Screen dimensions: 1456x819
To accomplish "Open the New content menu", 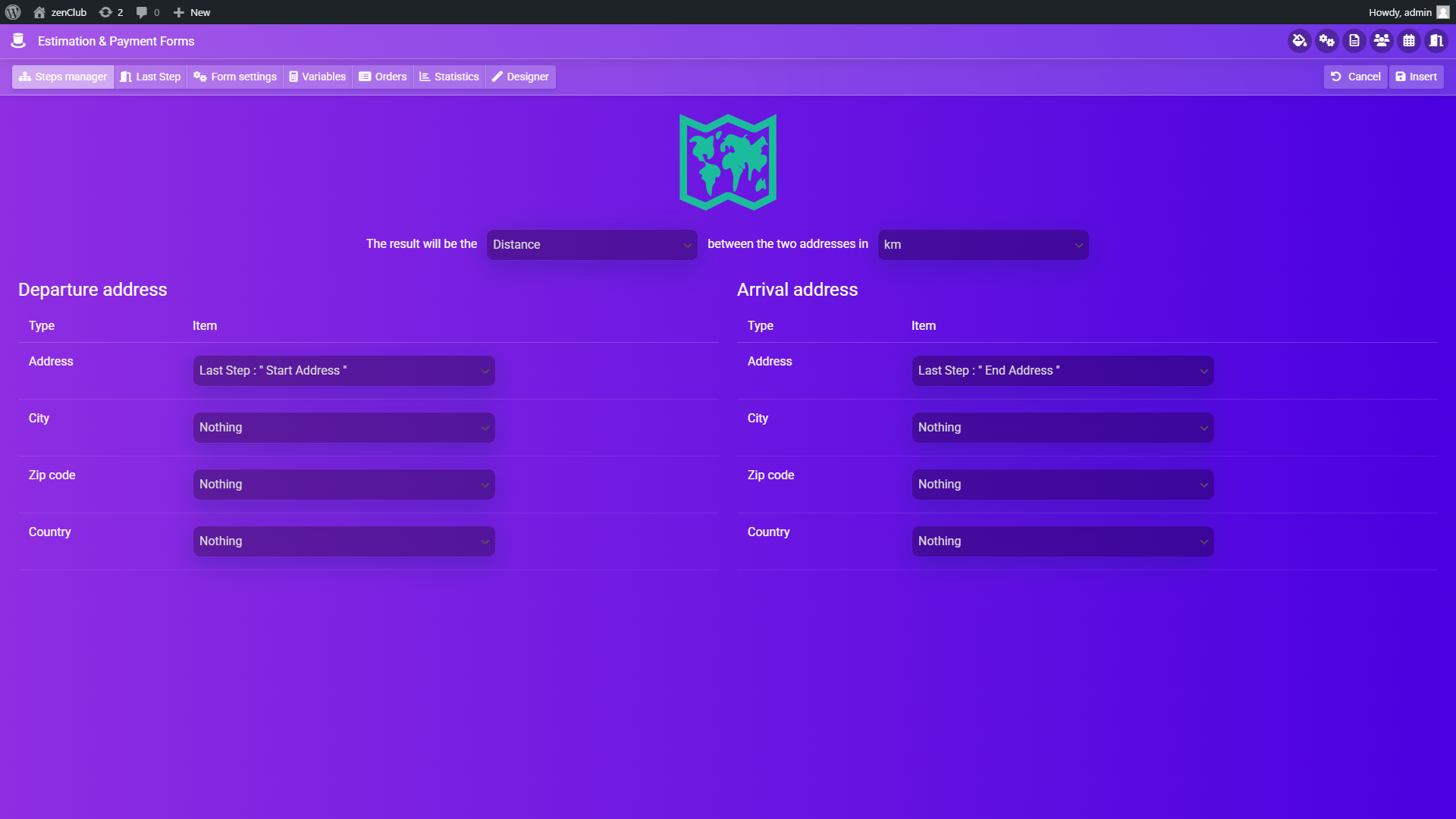I will tap(192, 12).
